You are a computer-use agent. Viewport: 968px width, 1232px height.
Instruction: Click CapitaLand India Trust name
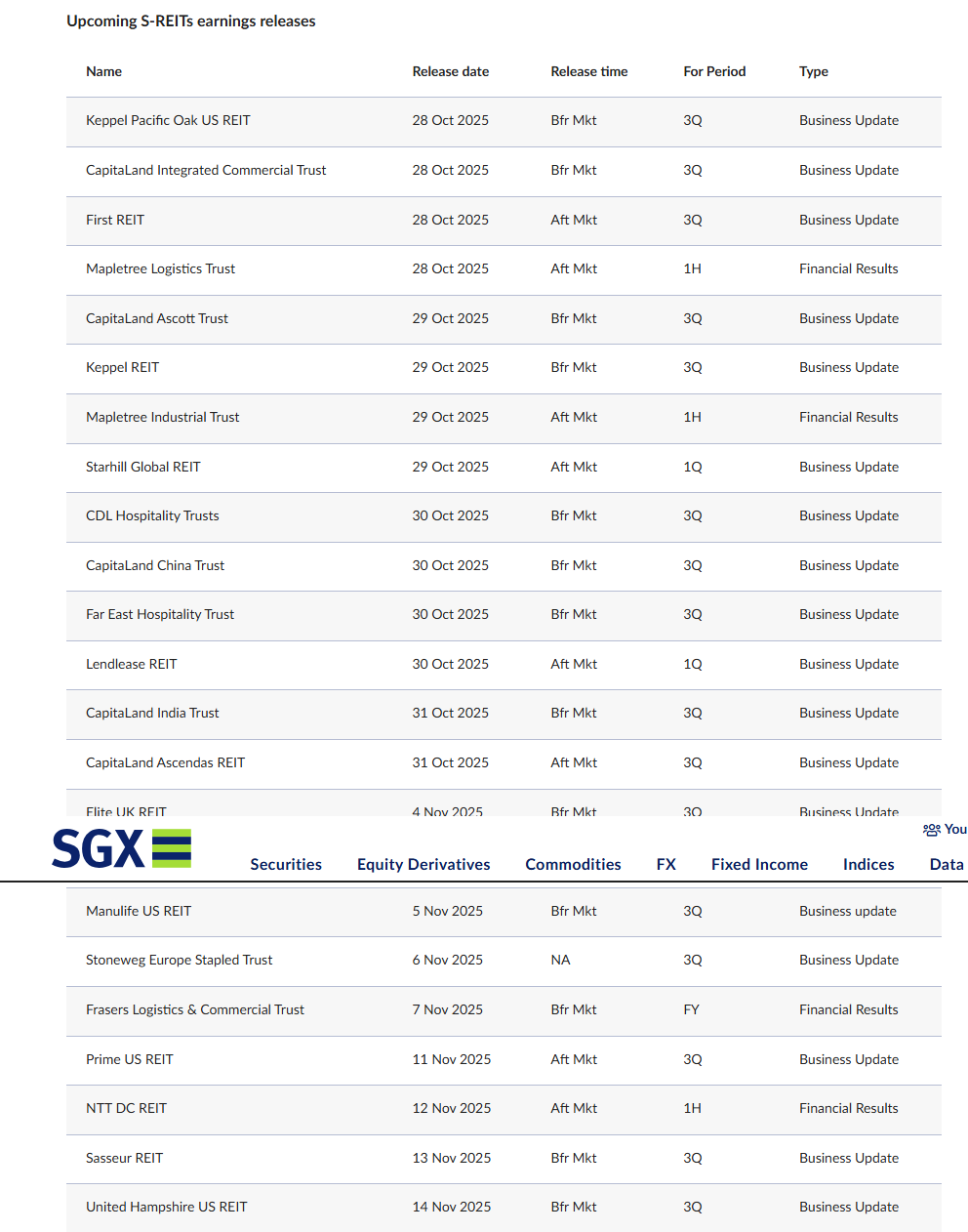[x=152, y=713]
